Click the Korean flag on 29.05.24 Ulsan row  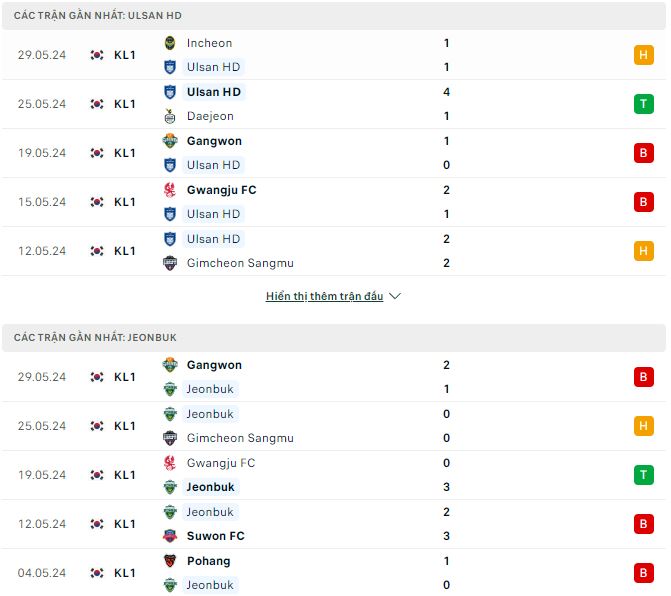[97, 55]
